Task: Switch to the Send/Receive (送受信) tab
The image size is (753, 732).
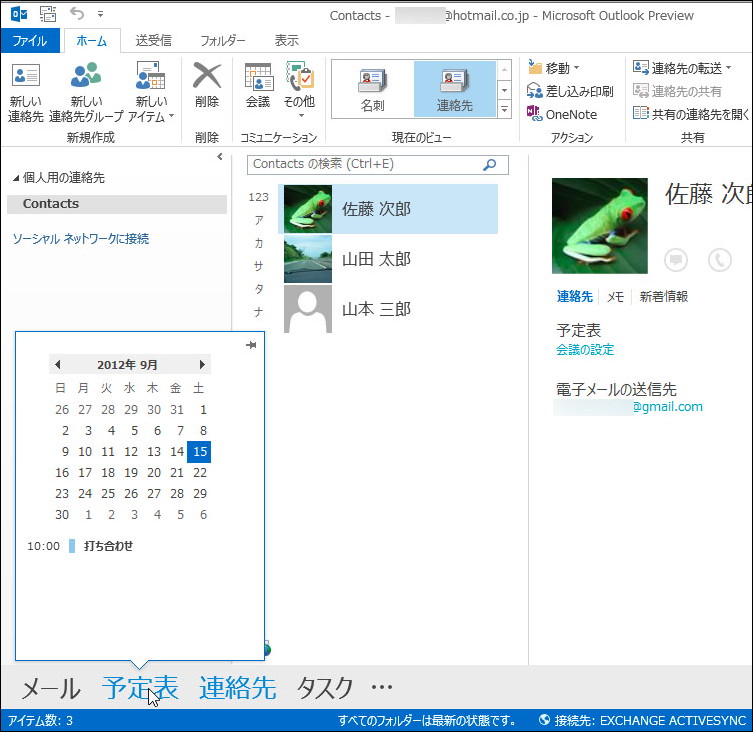Action: pos(154,40)
